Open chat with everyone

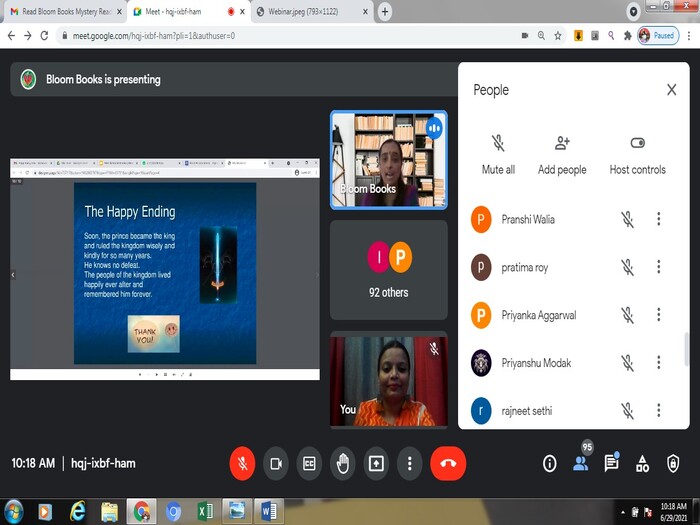[x=612, y=463]
